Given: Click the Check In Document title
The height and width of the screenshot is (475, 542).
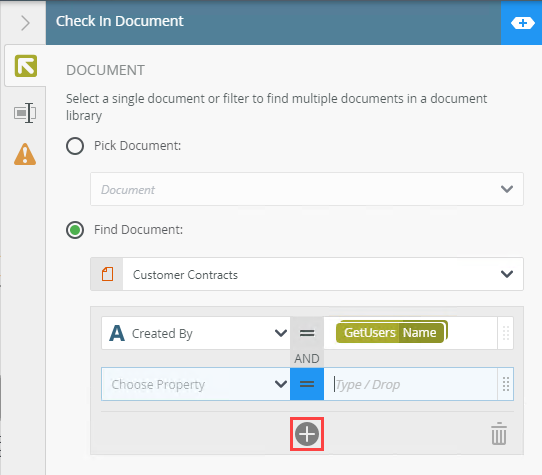Looking at the screenshot, I should pos(120,21).
